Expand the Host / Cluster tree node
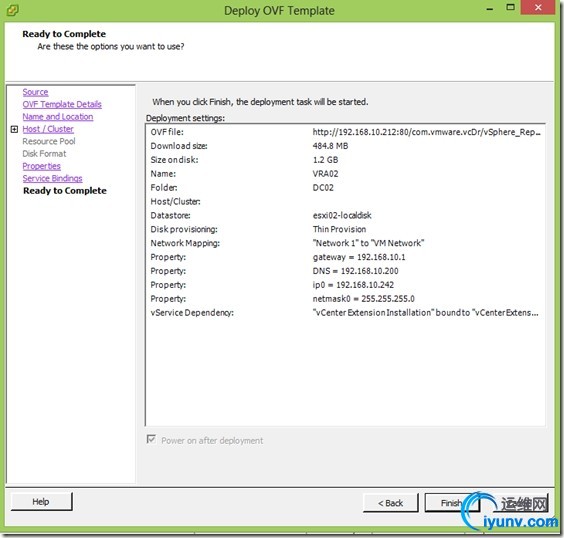This screenshot has height=538, width=564. (x=14, y=129)
